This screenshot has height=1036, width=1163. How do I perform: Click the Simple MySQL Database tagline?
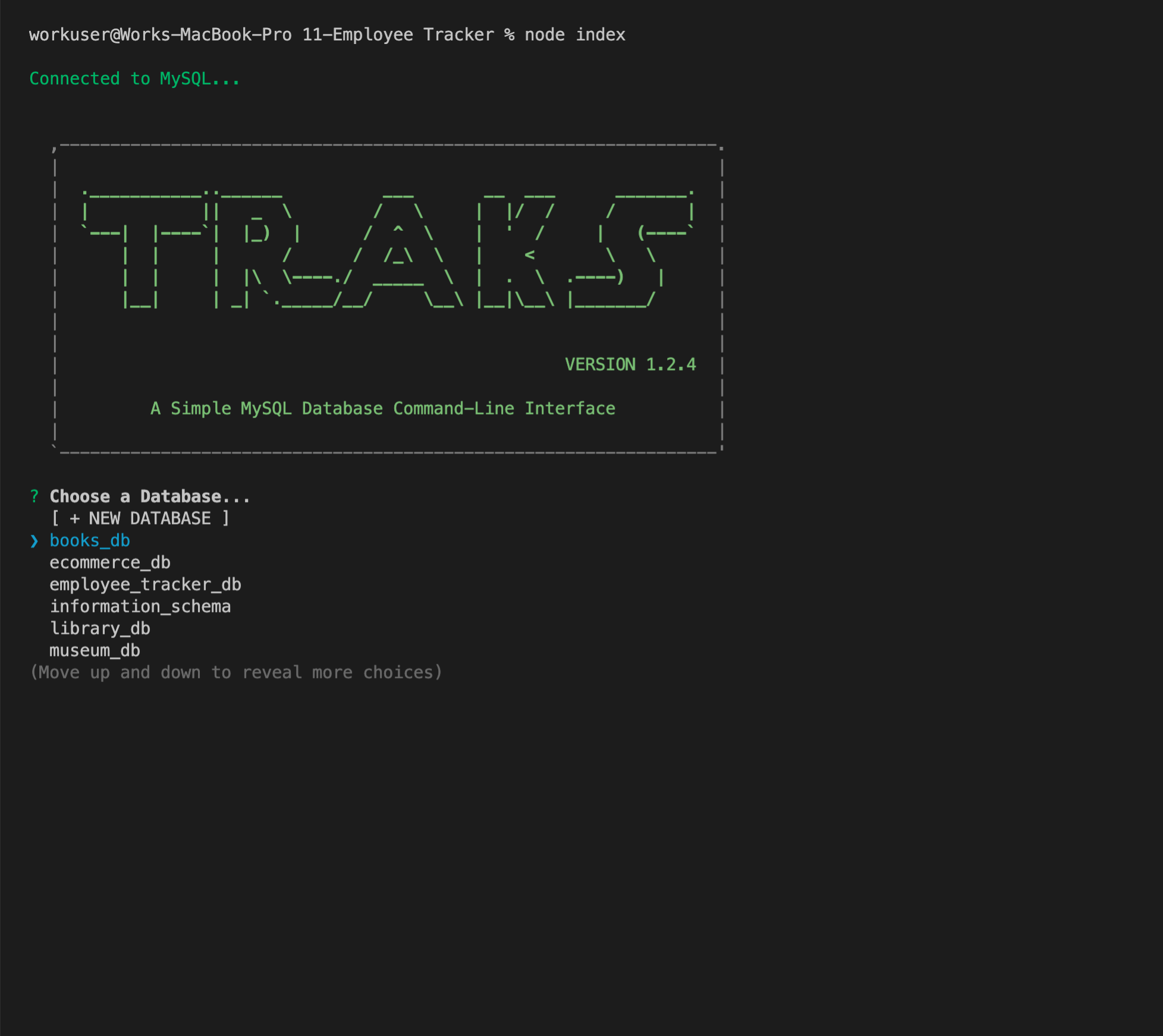(383, 409)
